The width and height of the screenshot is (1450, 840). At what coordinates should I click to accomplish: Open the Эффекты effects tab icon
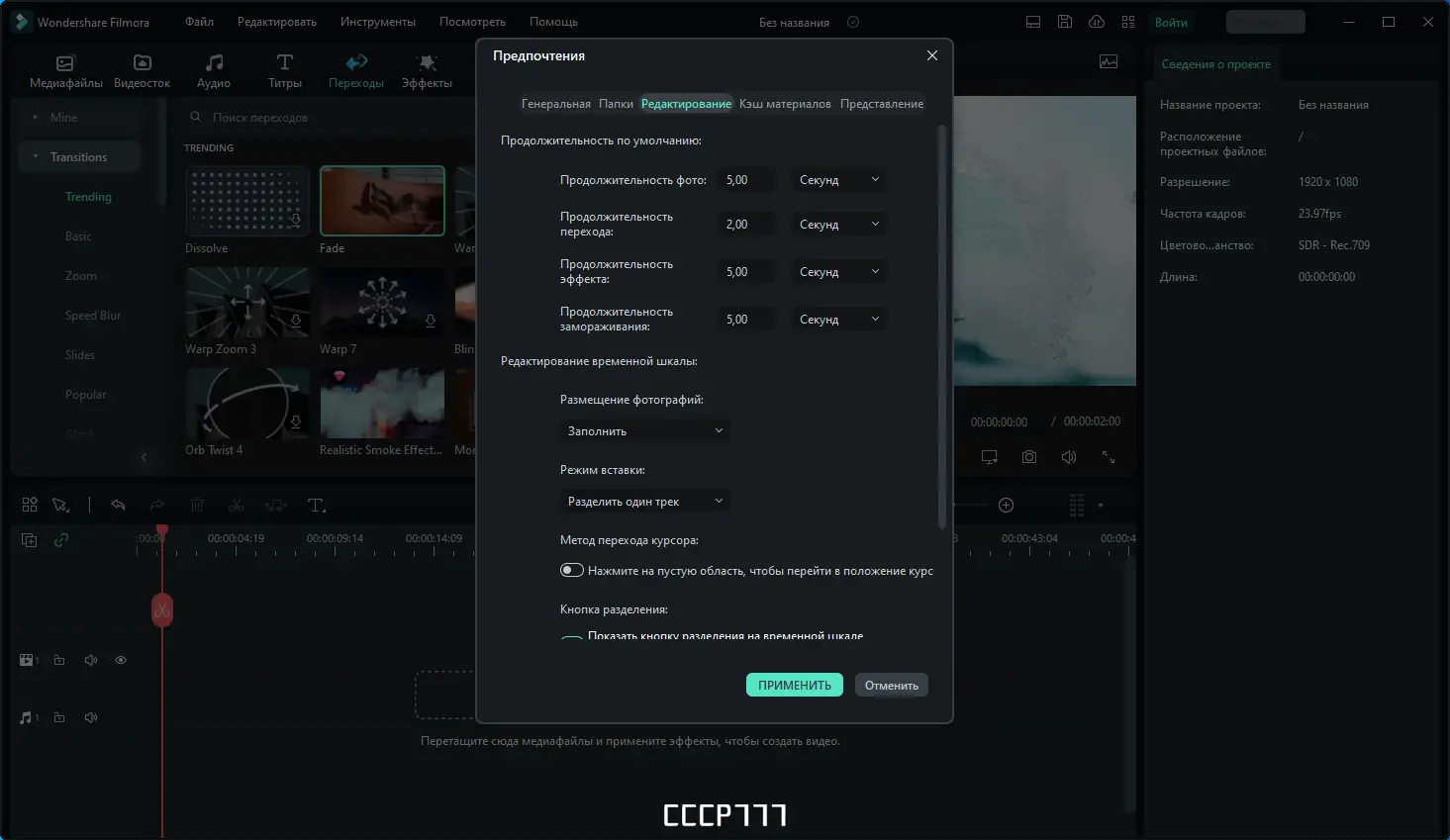pyautogui.click(x=427, y=63)
